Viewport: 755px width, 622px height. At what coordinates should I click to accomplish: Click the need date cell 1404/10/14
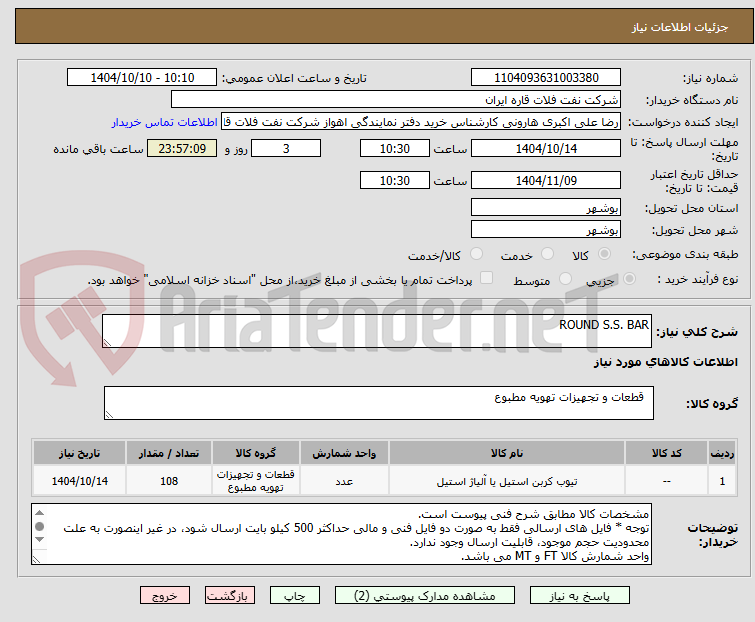[x=79, y=481]
